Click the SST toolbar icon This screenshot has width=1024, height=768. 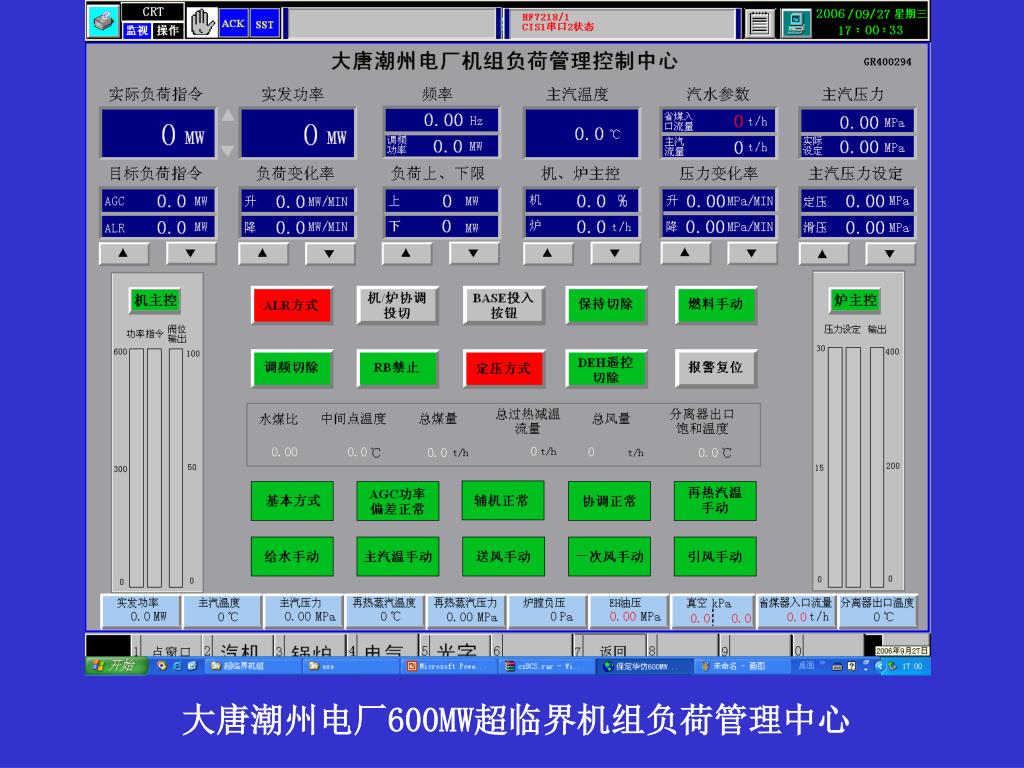(265, 24)
